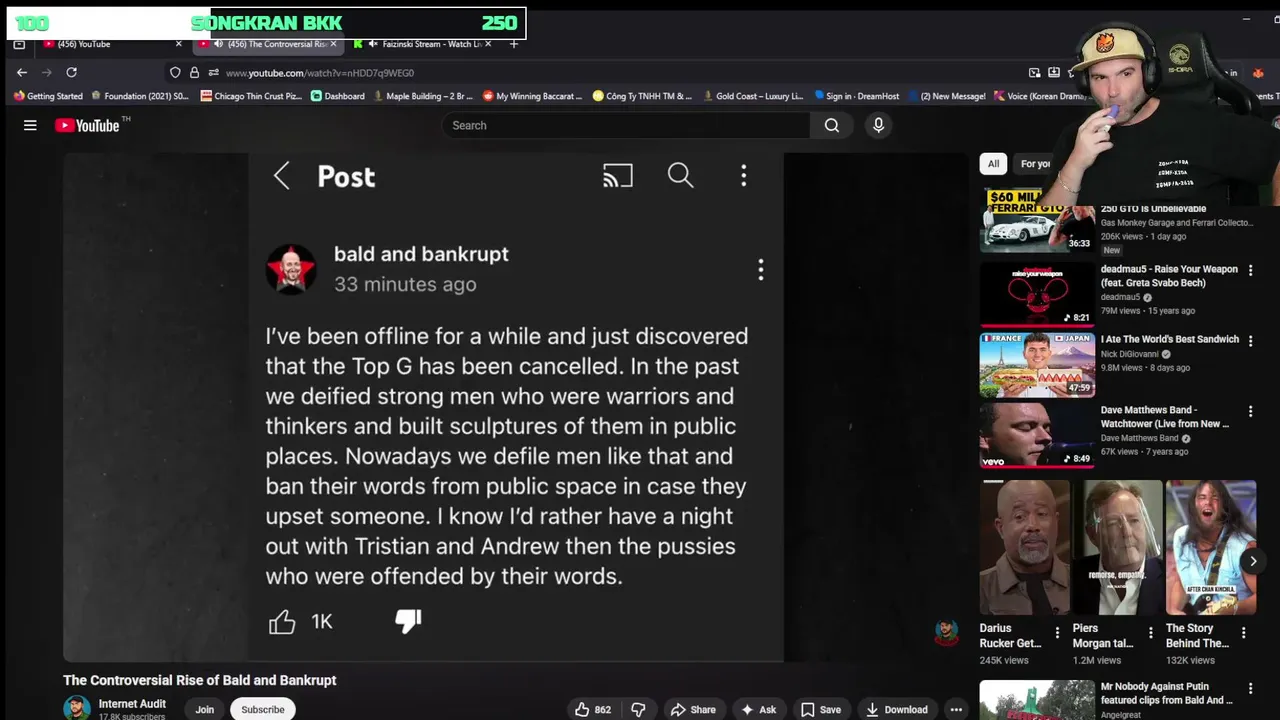Open the YouTube guide hamburger menu
1280x720 pixels.
30,125
